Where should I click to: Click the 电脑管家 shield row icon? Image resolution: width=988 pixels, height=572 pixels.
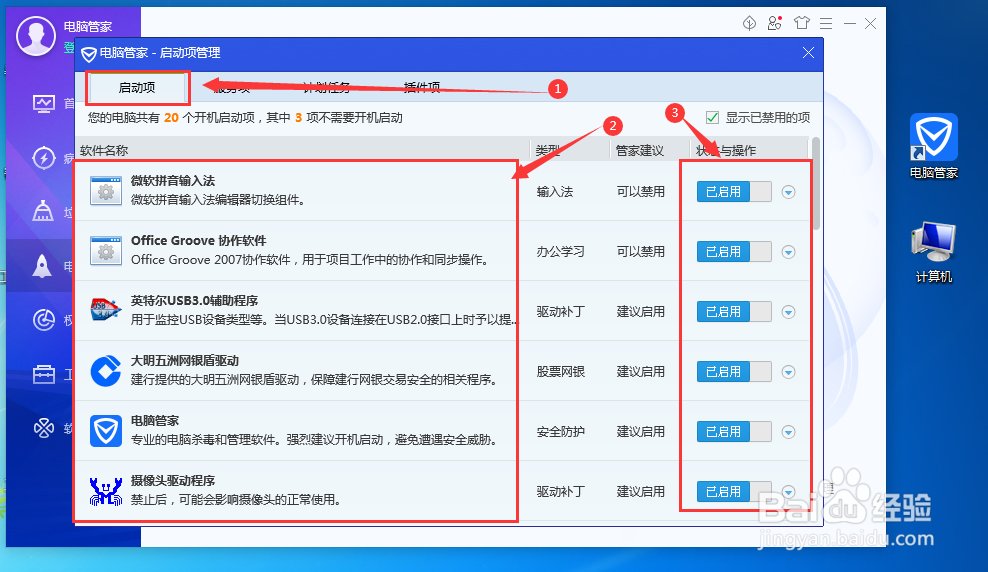pyautogui.click(x=106, y=431)
